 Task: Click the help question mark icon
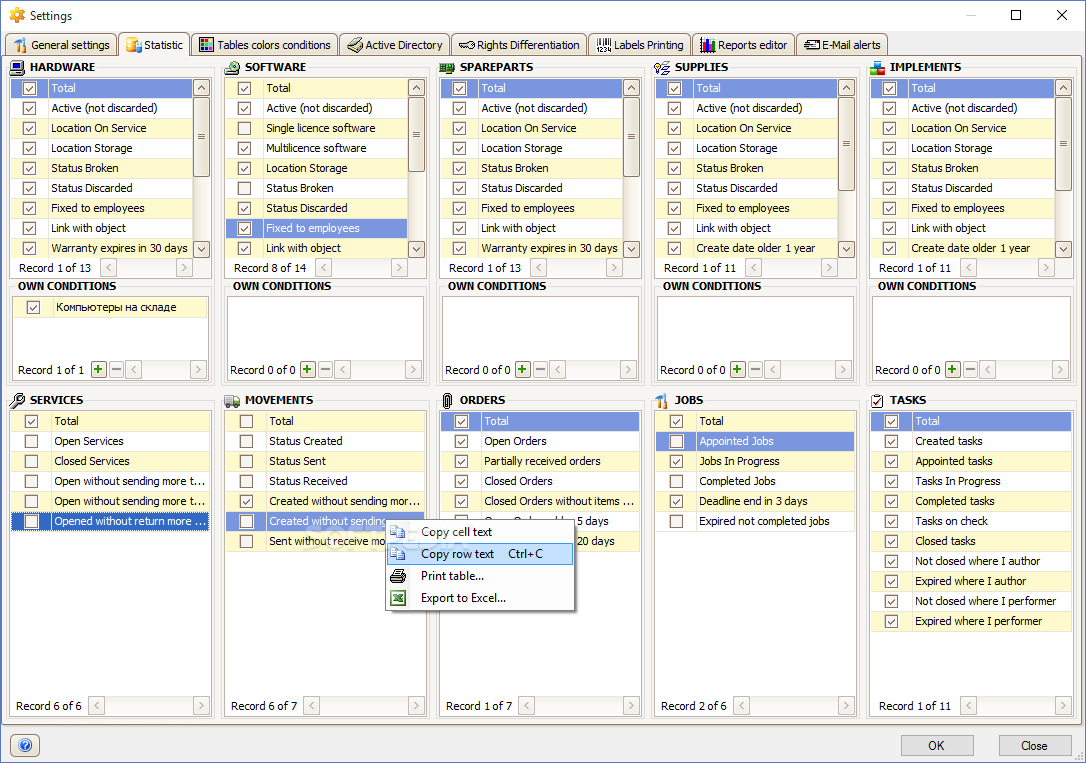[25, 745]
